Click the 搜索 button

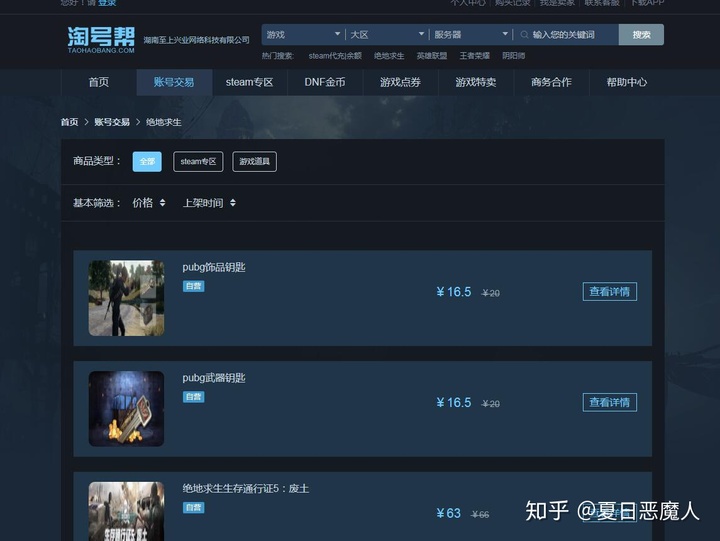pos(641,35)
